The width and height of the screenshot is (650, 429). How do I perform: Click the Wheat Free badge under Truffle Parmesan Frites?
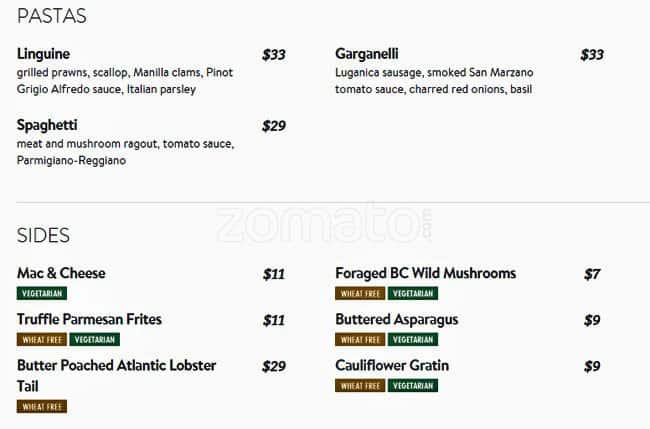click(x=42, y=340)
